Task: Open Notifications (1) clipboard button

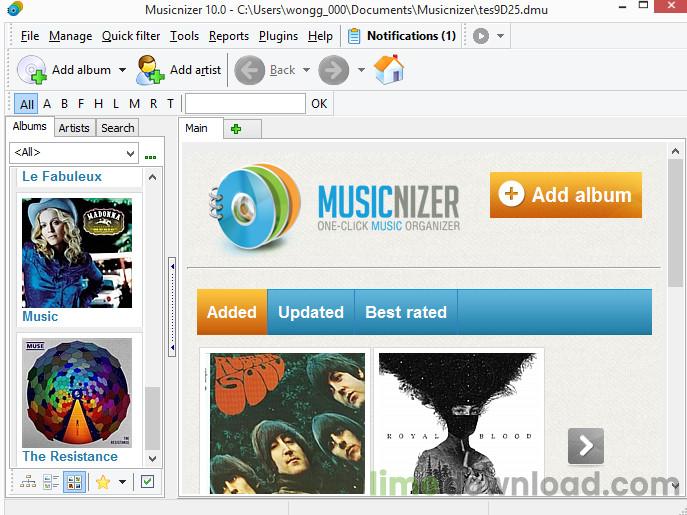Action: click(x=402, y=36)
